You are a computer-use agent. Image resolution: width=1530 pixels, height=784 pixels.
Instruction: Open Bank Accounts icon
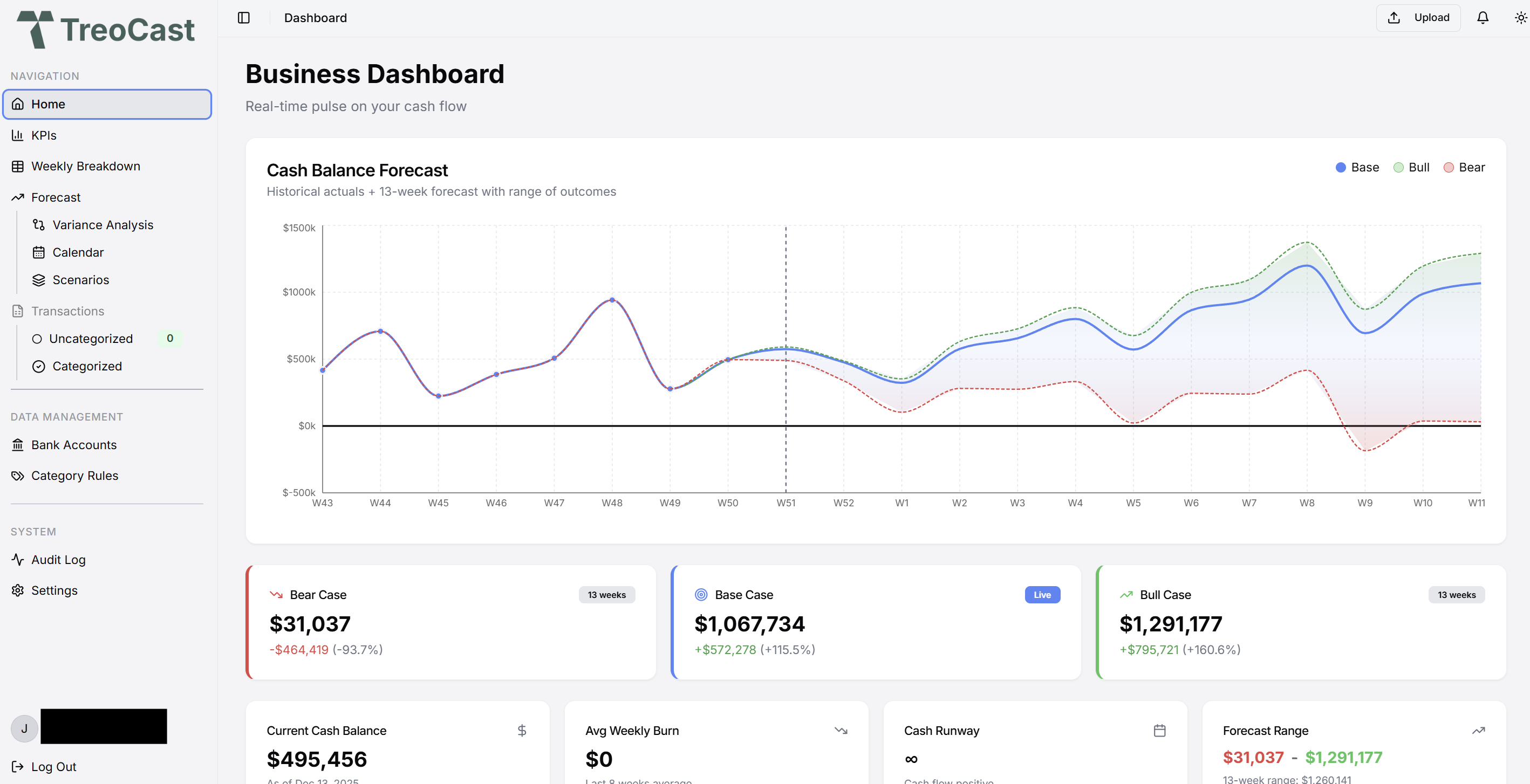coord(18,444)
